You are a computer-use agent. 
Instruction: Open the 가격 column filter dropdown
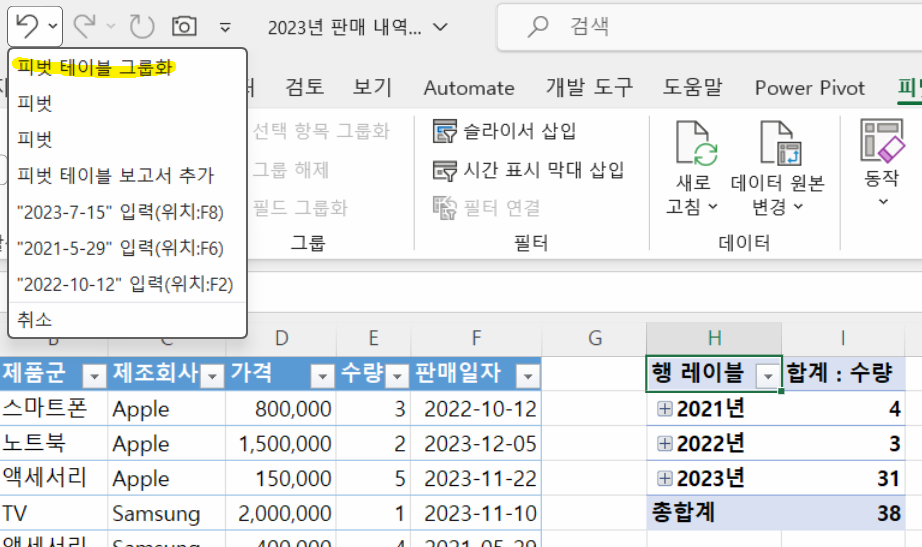click(322, 375)
